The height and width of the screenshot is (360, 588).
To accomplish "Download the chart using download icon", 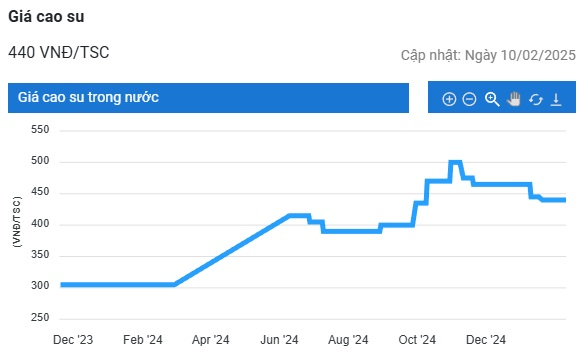I will (556, 100).
